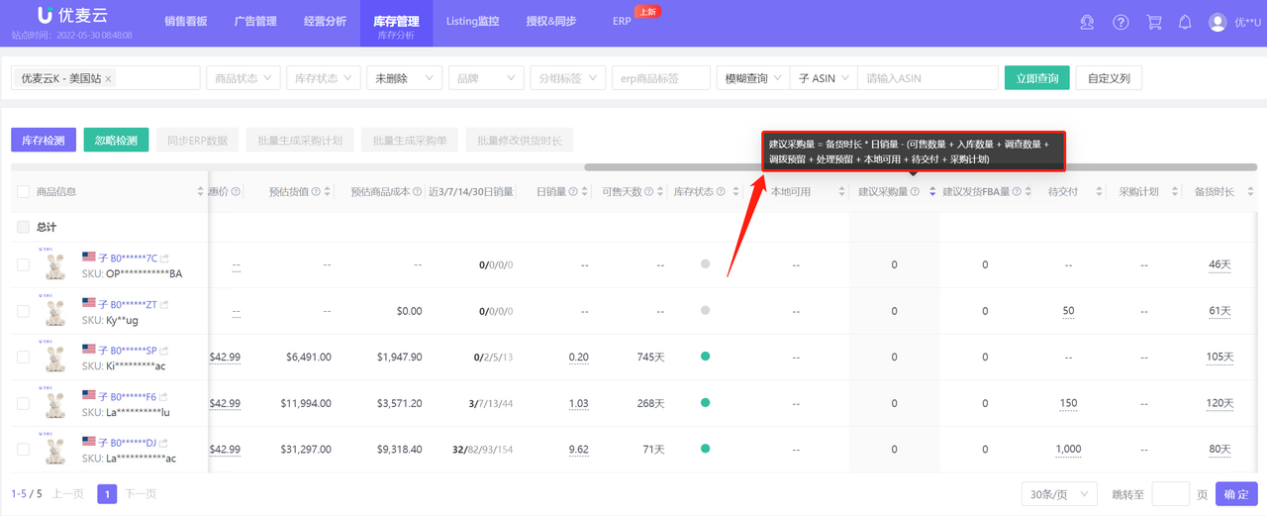Open the help question mark icon

coord(1121,22)
